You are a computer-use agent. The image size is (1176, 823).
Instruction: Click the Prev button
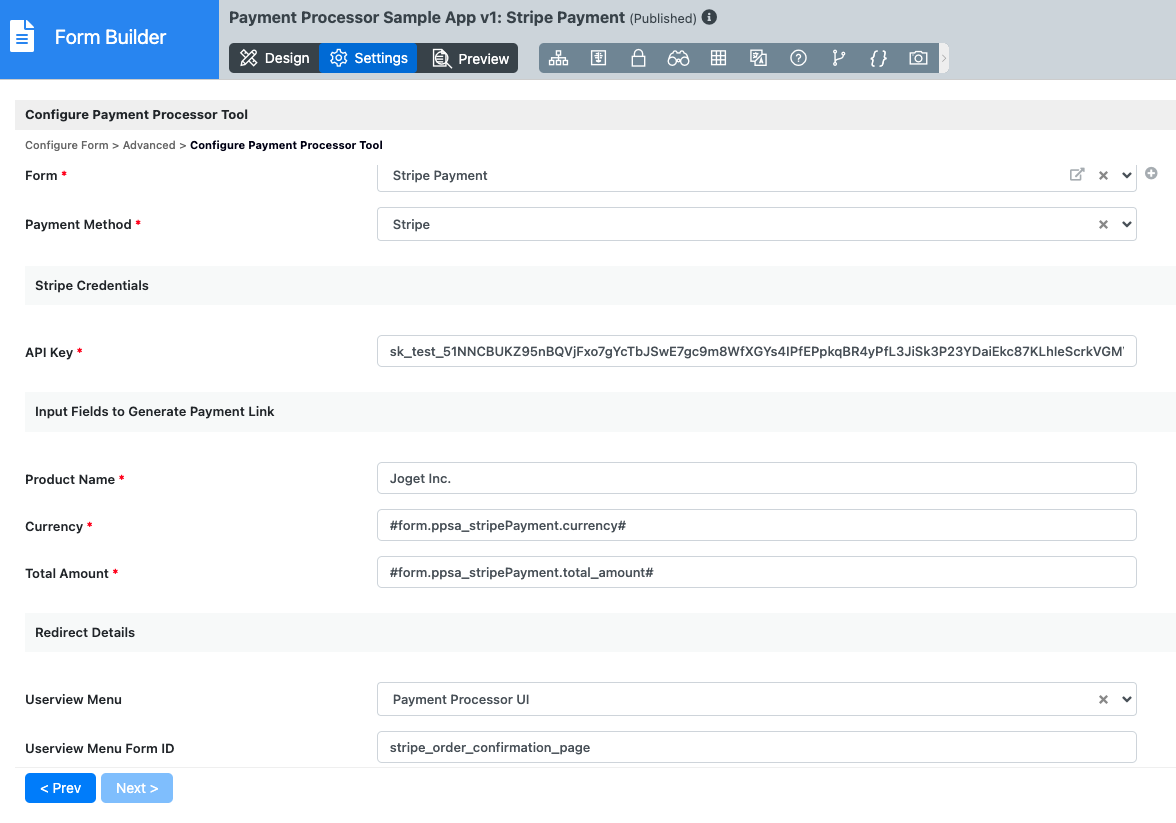60,788
